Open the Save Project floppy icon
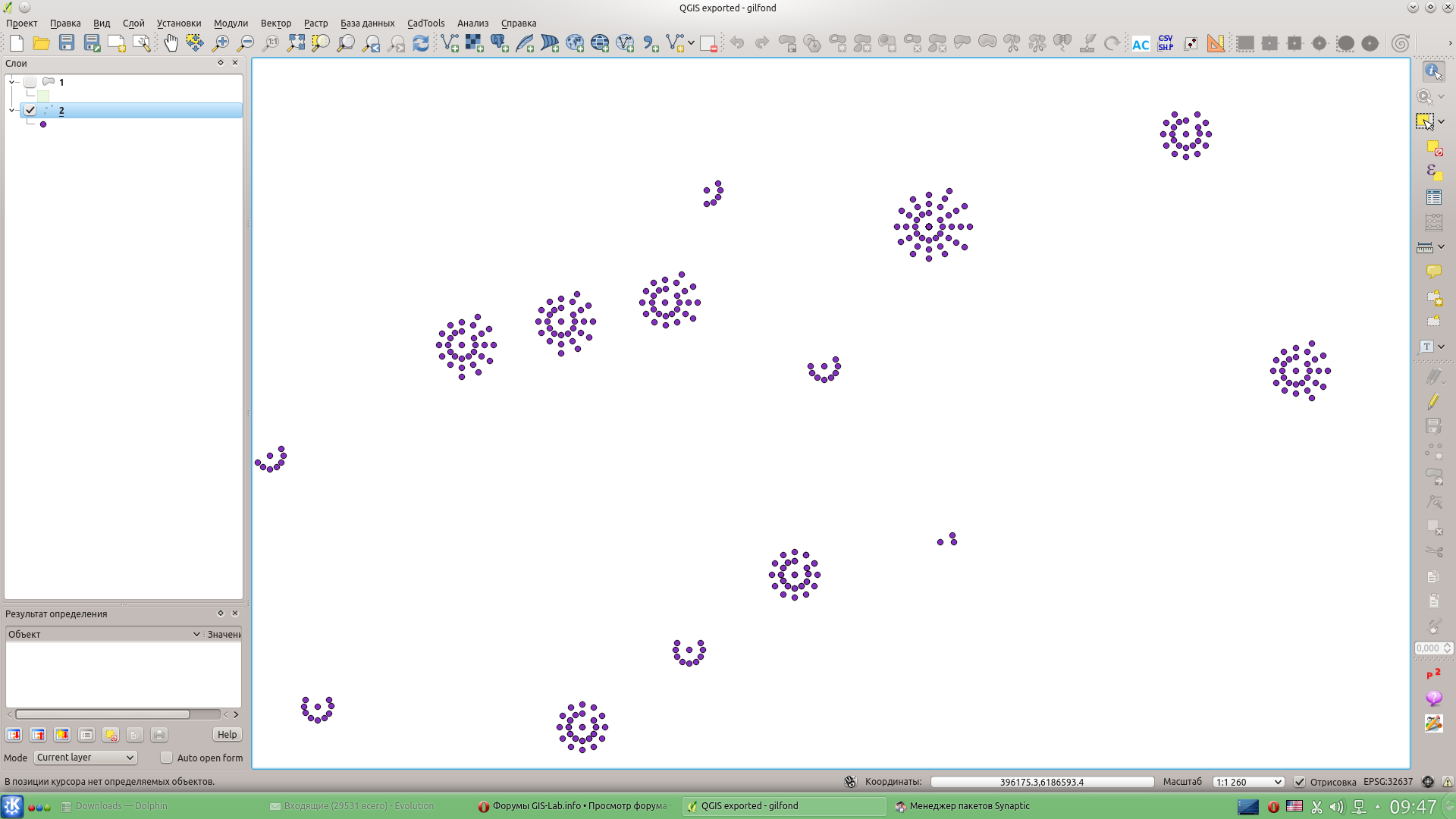The width and height of the screenshot is (1456, 819). (67, 43)
